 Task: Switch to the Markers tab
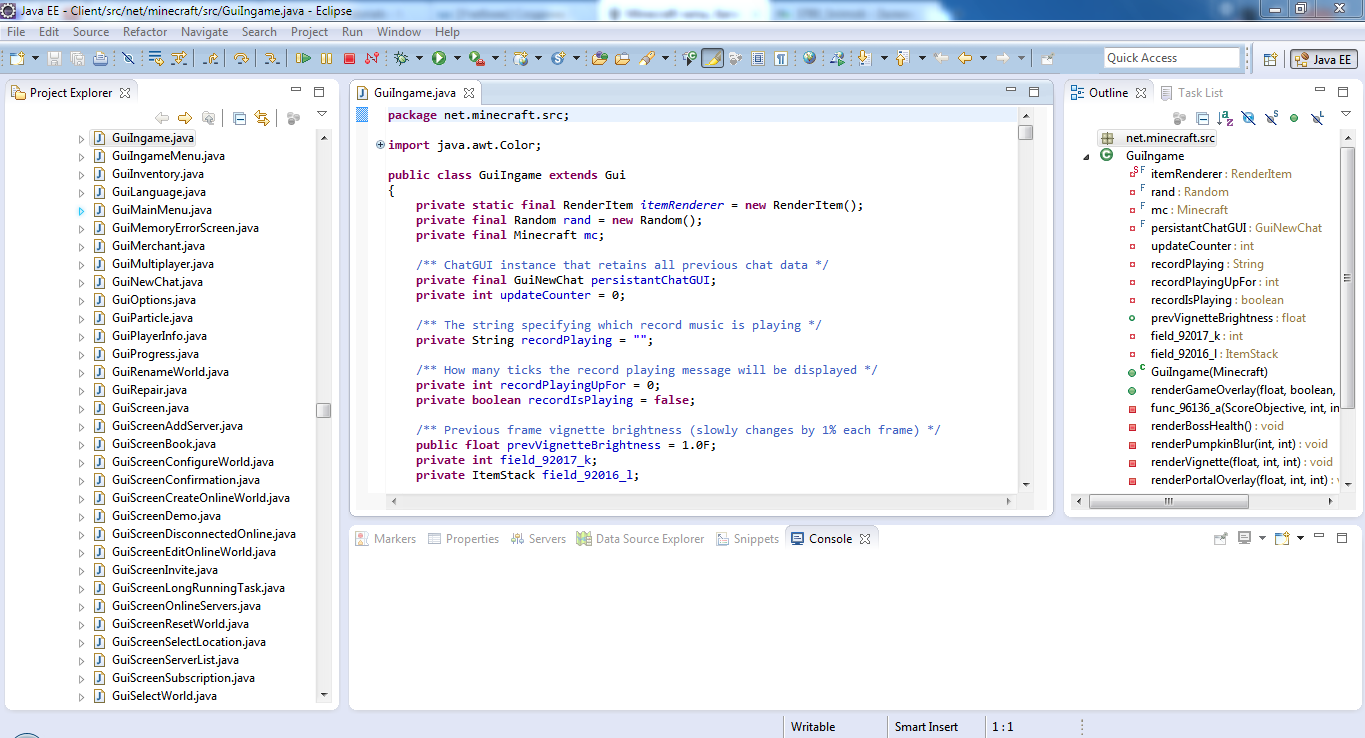click(x=385, y=539)
